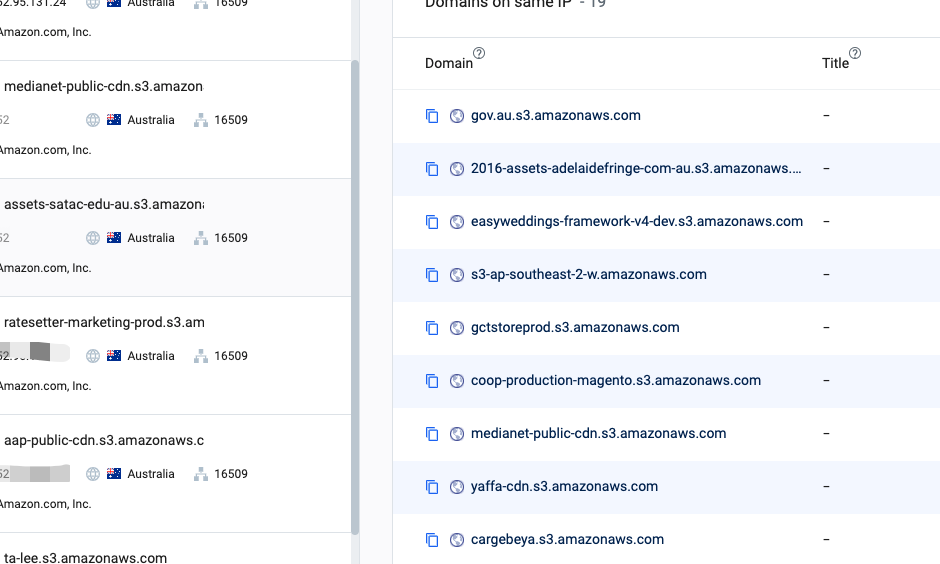
Task: Click globe icon beside gov.au.s3.amazonaws.com
Action: click(x=457, y=116)
